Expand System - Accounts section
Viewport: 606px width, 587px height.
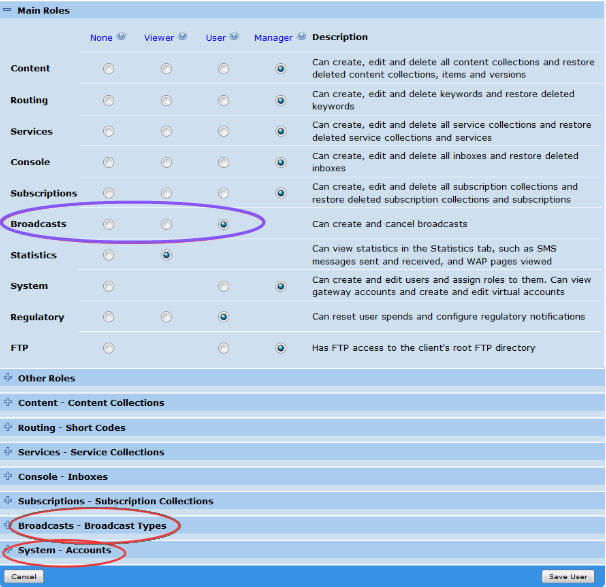coord(8,550)
